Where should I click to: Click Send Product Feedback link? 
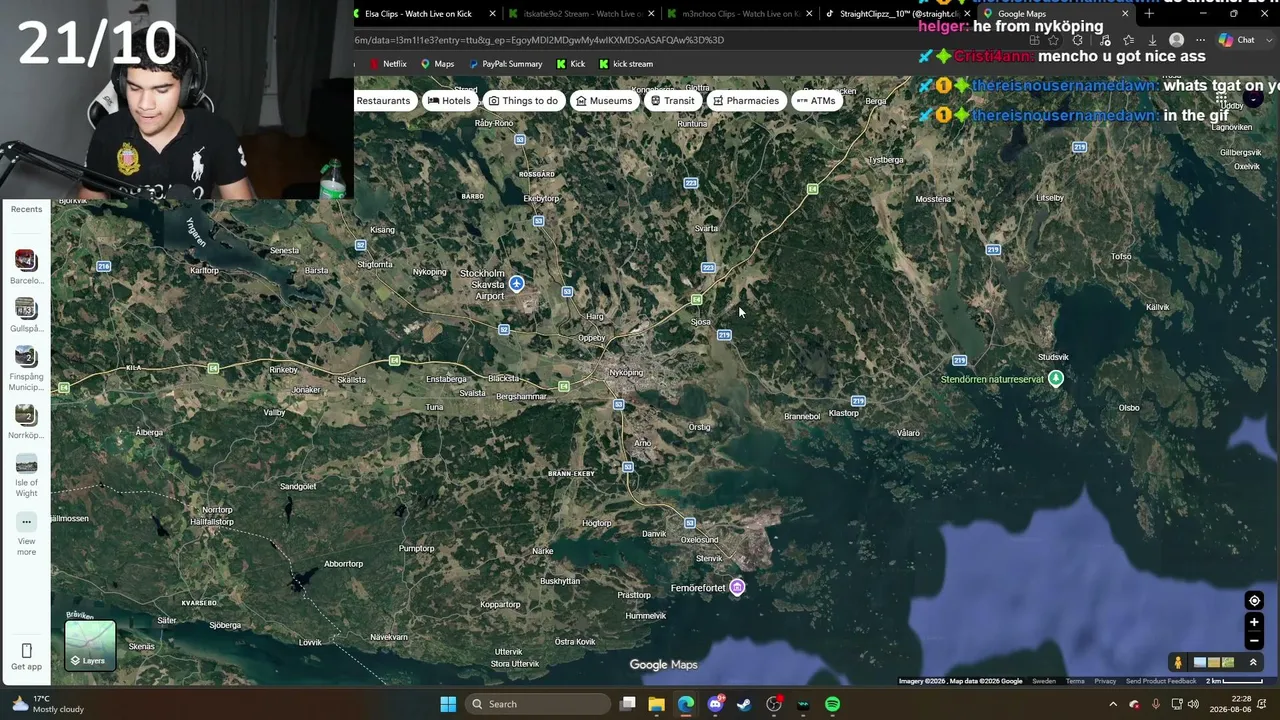pyautogui.click(x=1161, y=681)
